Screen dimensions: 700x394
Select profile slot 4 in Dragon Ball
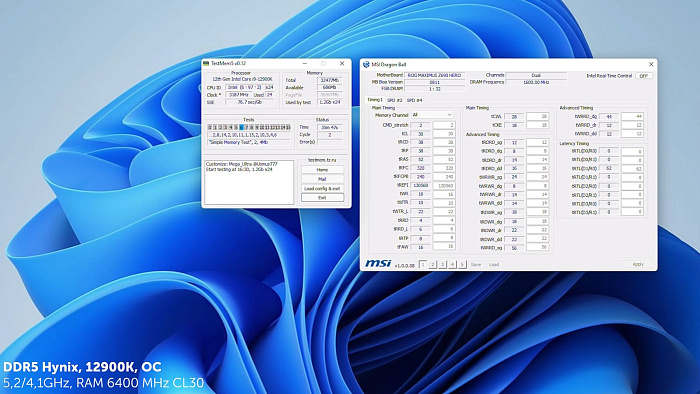(452, 265)
